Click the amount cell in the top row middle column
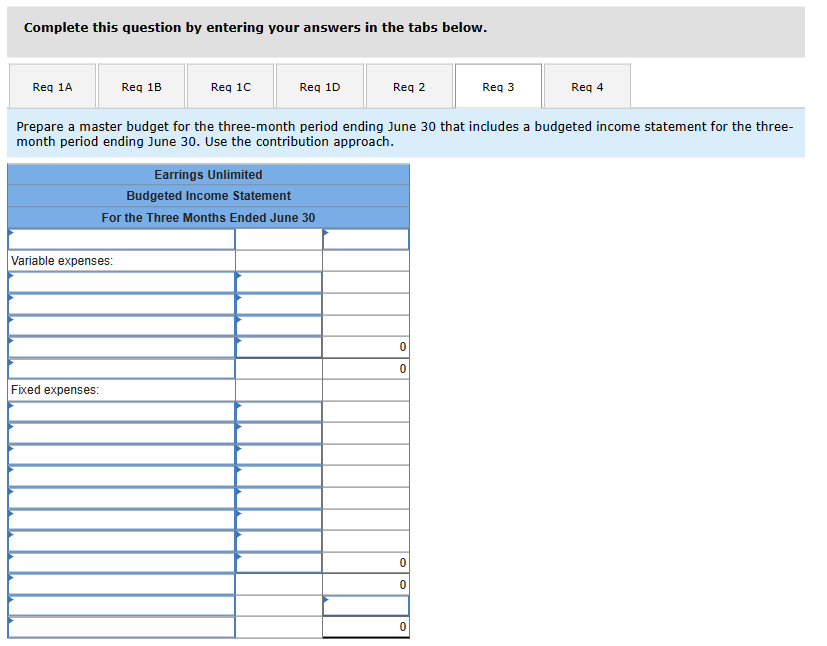This screenshot has height=646, width=827. (278, 238)
